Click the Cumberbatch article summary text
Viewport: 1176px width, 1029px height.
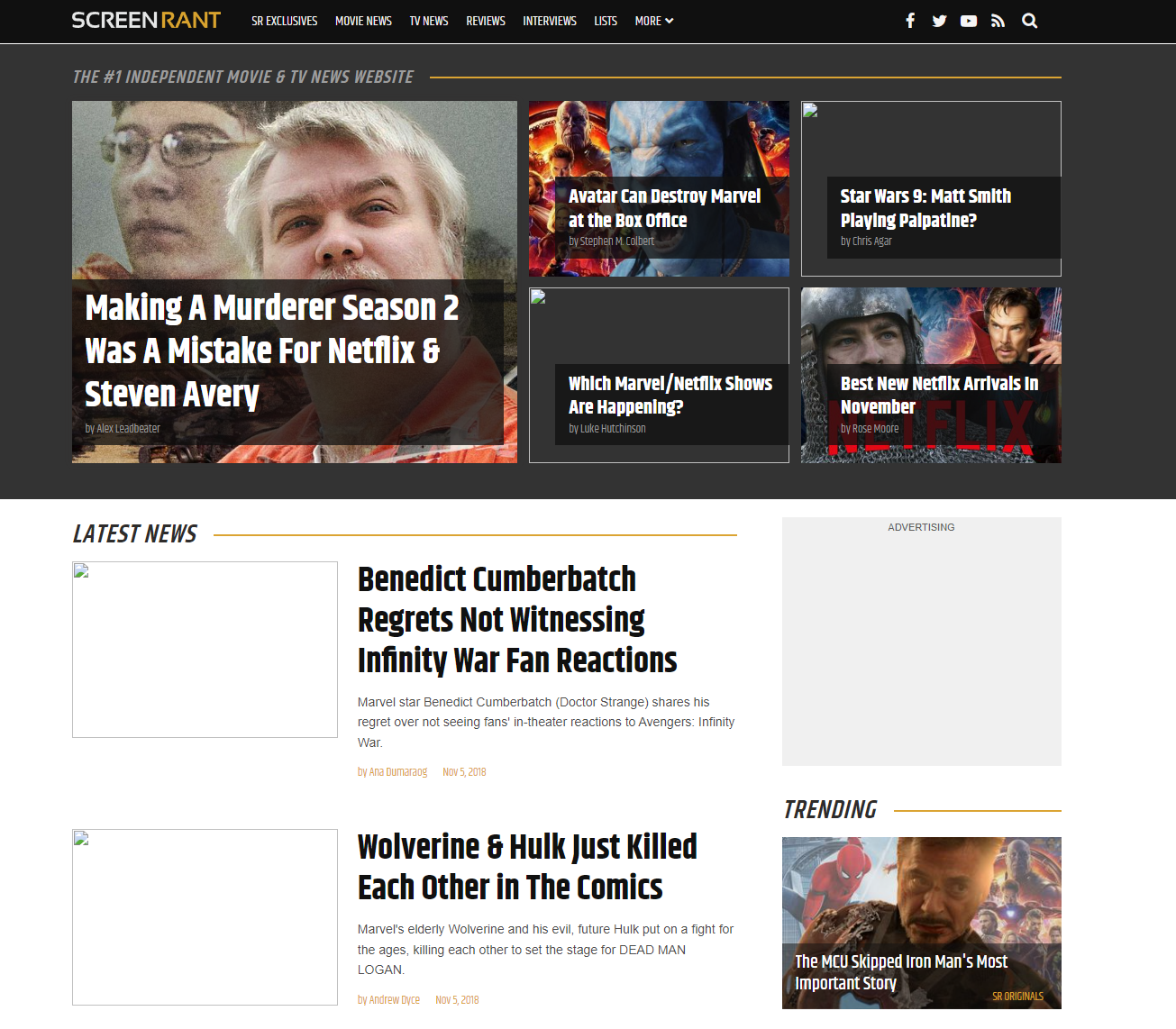click(546, 722)
